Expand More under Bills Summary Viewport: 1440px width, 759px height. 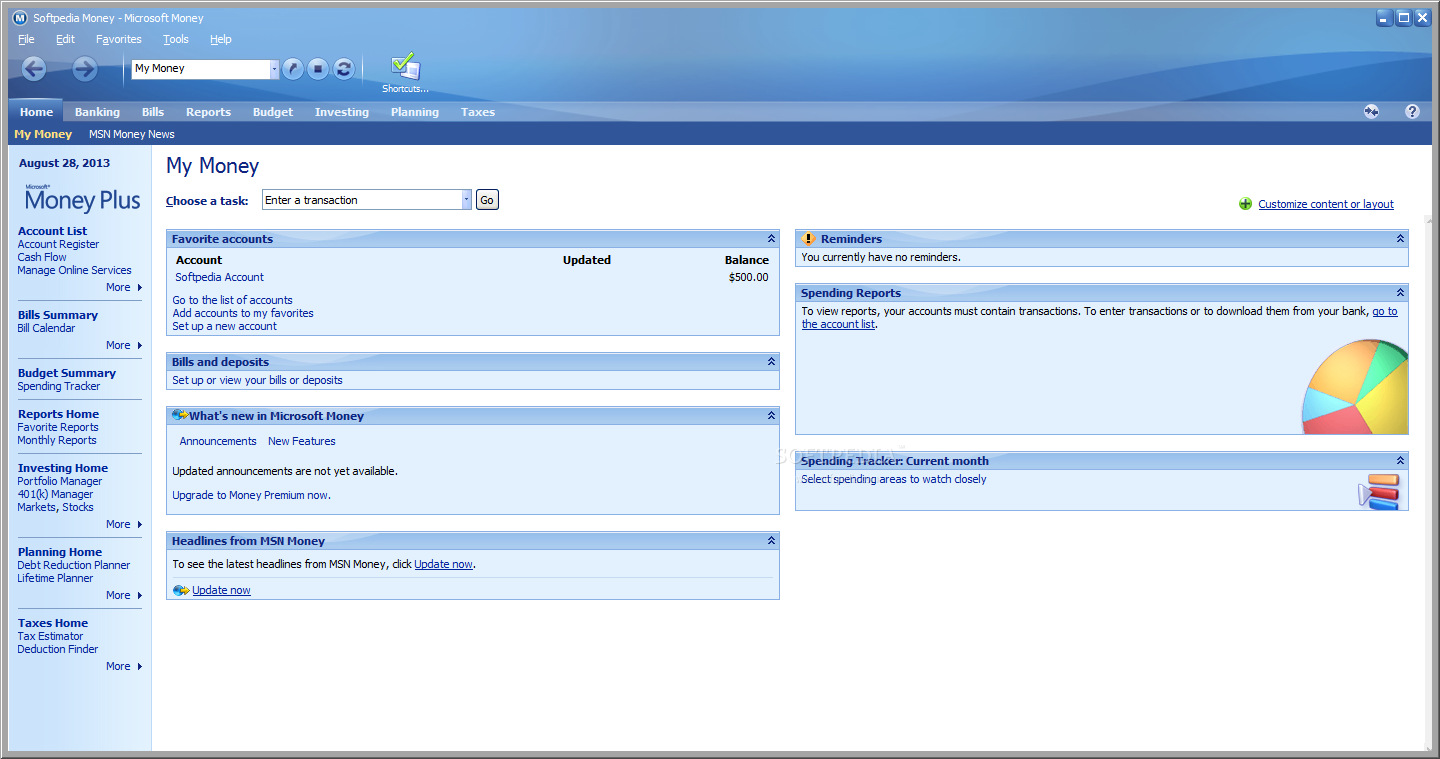point(124,345)
